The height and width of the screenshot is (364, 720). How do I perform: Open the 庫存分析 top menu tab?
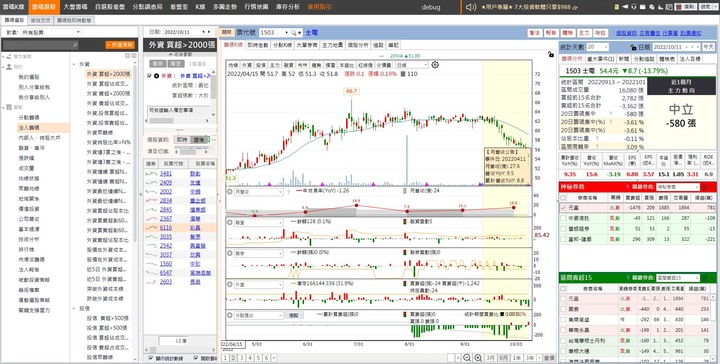click(288, 7)
